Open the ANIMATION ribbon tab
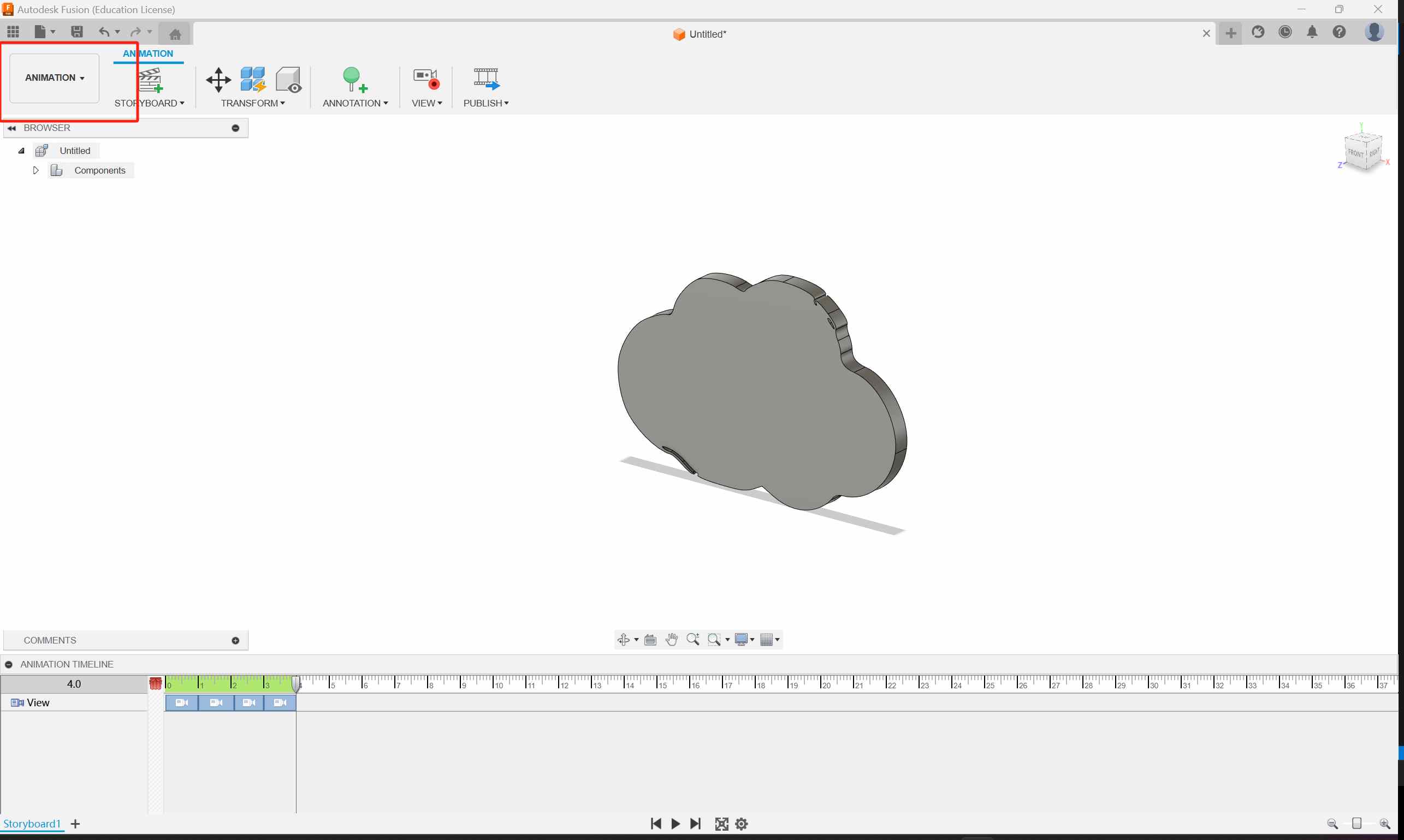1404x840 pixels. (x=148, y=53)
